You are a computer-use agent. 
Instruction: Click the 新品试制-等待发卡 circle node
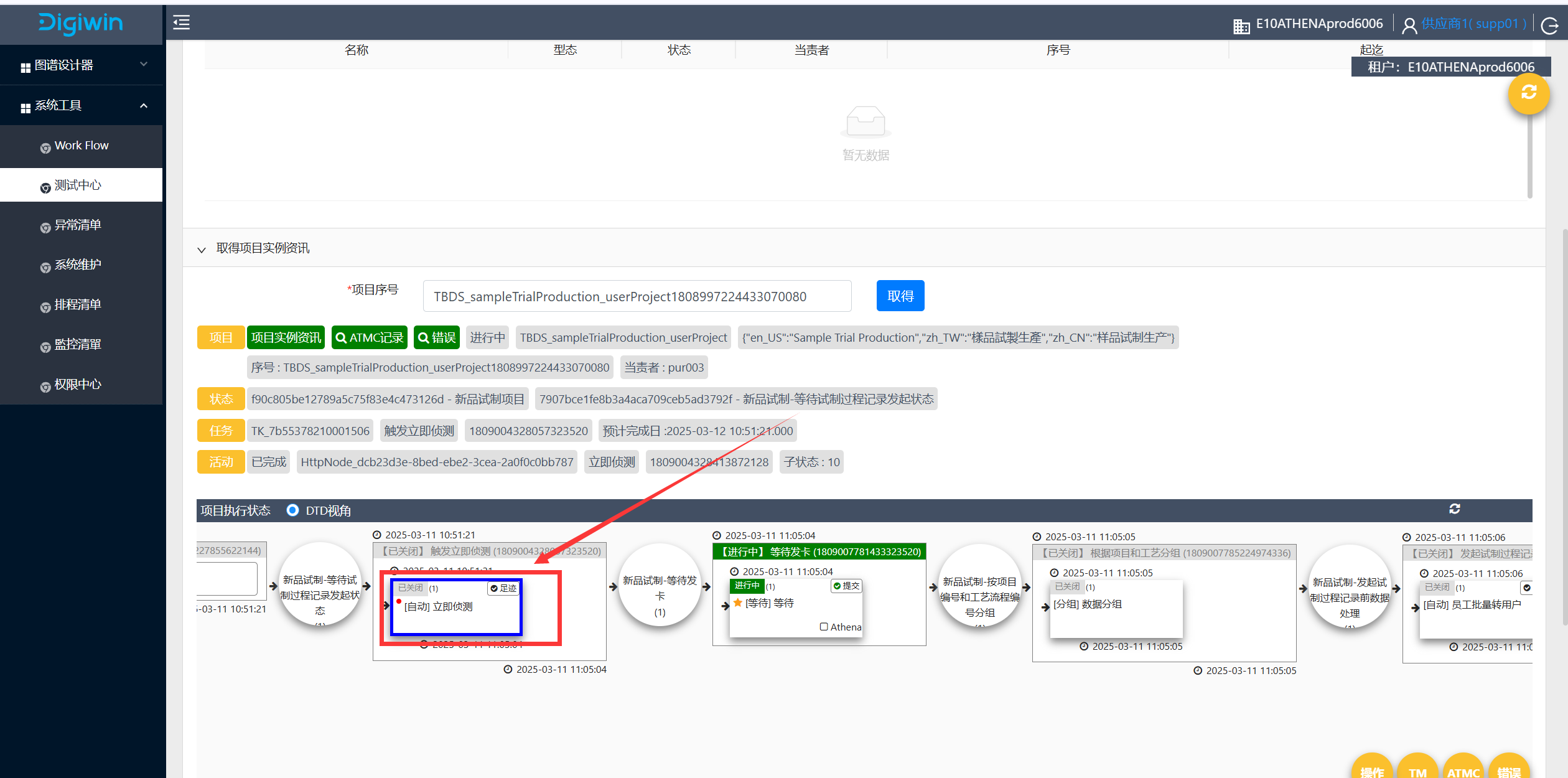[x=660, y=585]
